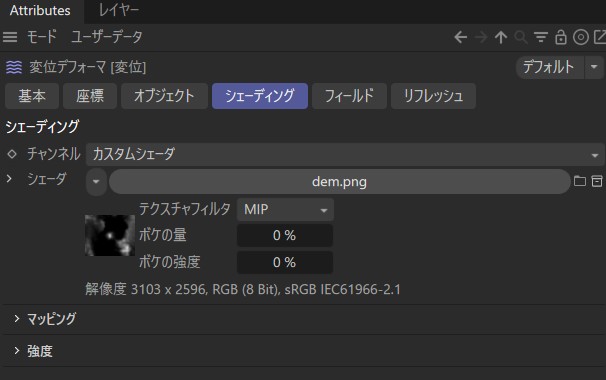The width and height of the screenshot is (606, 380).
Task: Open the モード menu
Action: 42,37
